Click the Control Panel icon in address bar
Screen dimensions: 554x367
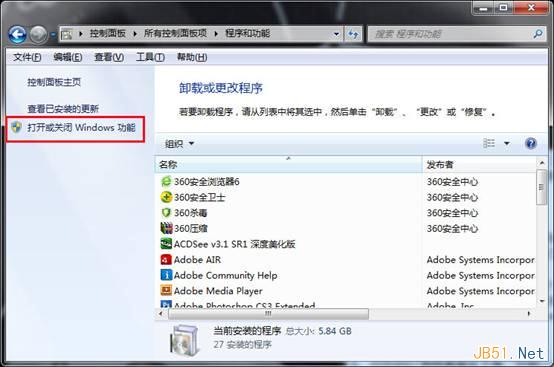pos(66,34)
